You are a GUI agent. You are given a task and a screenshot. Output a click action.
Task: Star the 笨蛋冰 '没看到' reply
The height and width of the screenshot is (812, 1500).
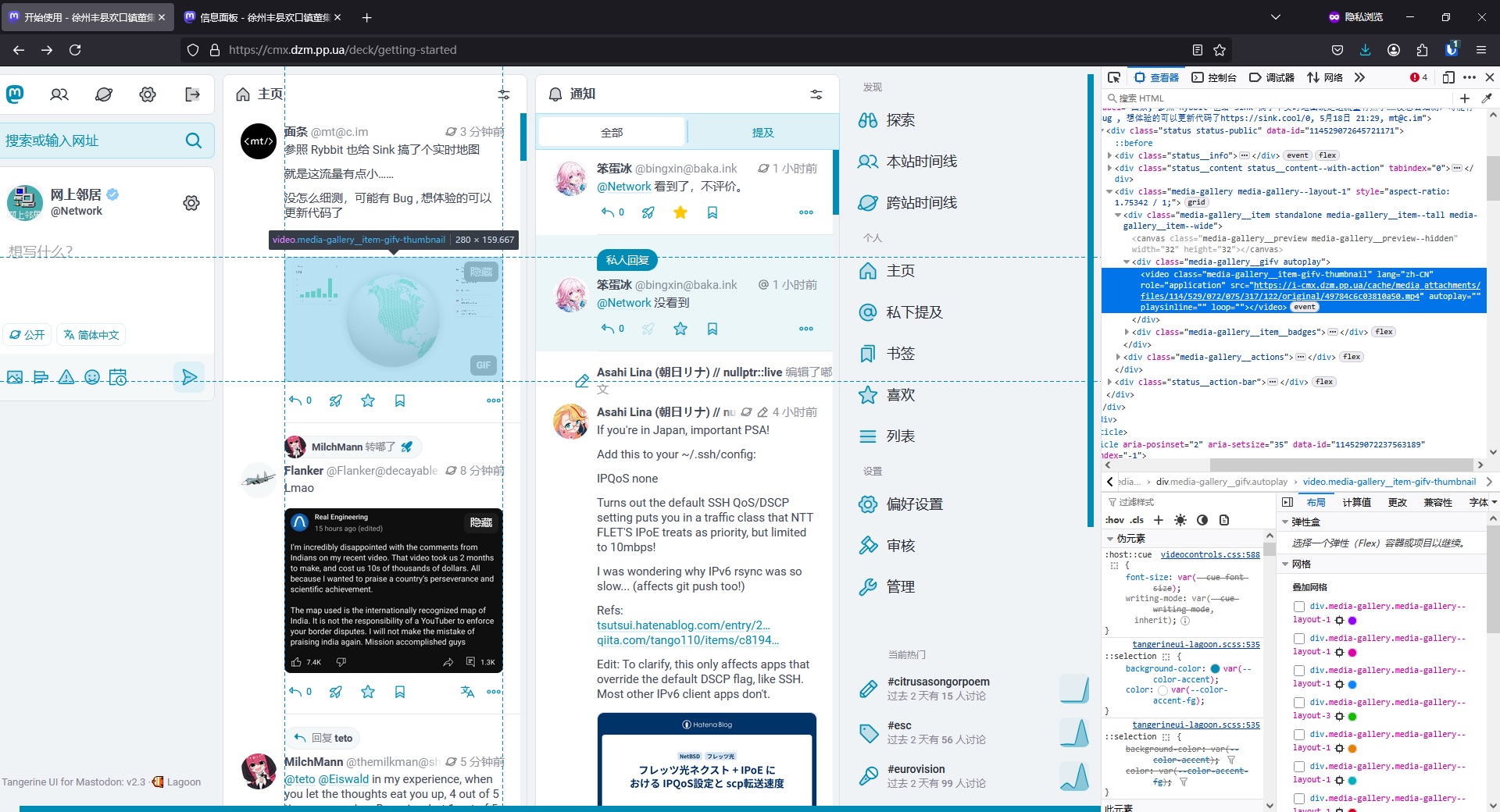680,329
